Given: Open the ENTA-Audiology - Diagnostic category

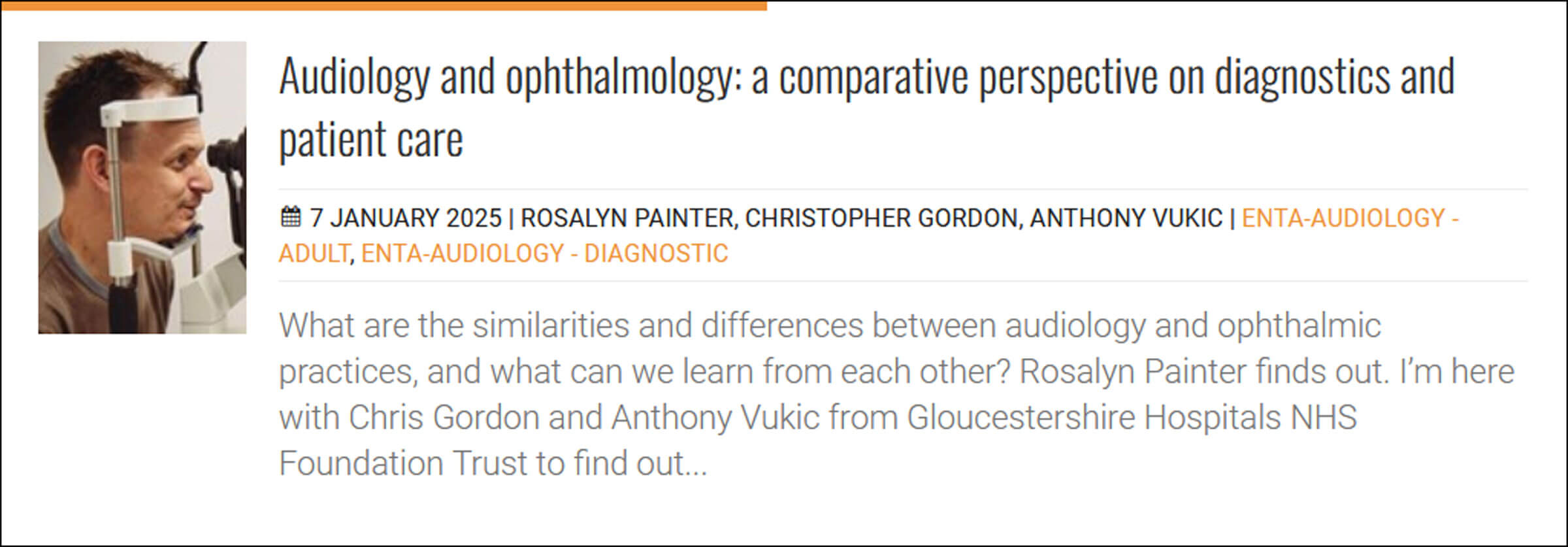Looking at the screenshot, I should (x=544, y=254).
